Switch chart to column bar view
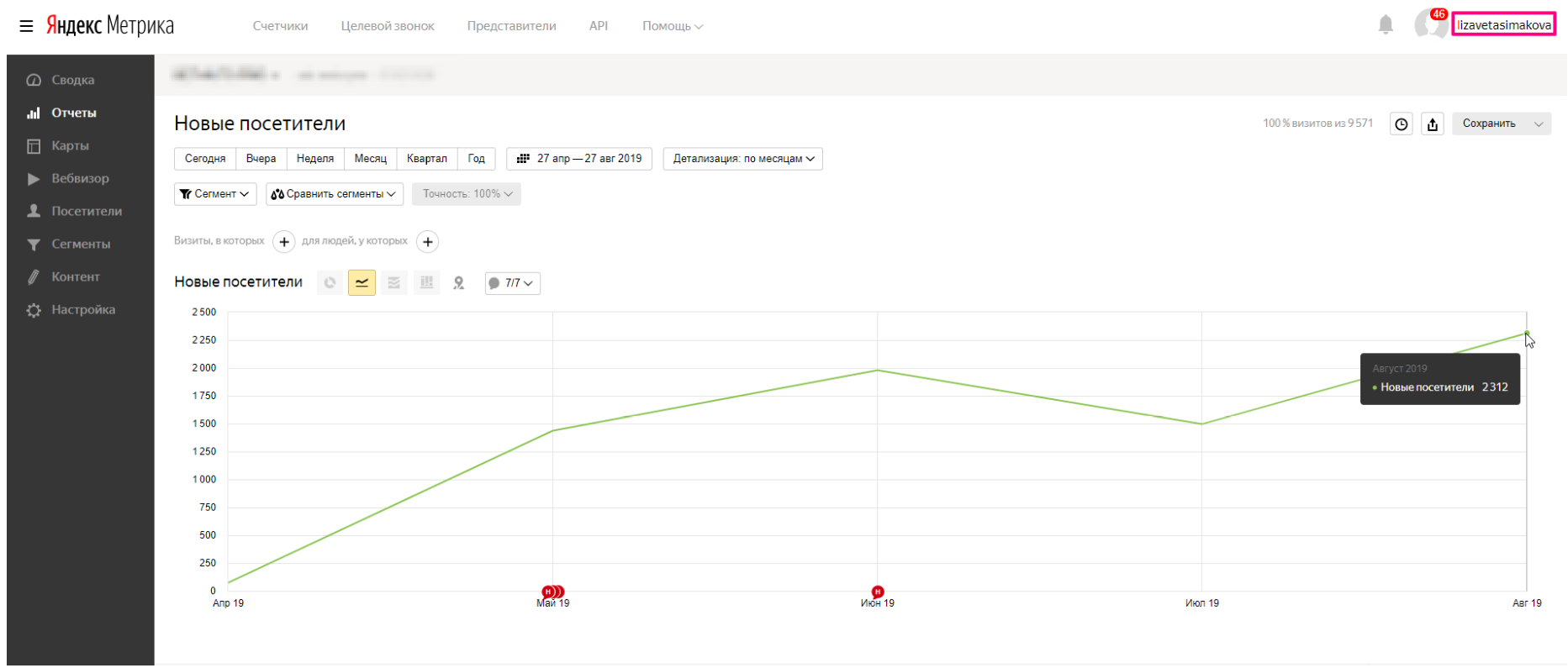 pyautogui.click(x=426, y=283)
